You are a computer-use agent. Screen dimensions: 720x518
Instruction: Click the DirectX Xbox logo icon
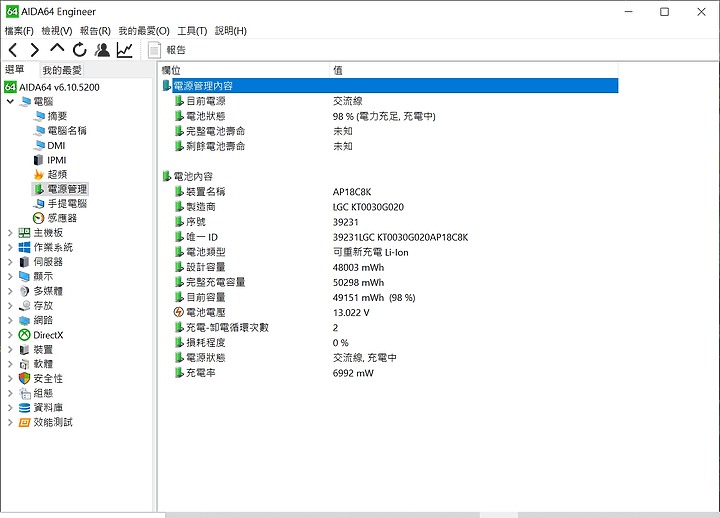(24, 335)
